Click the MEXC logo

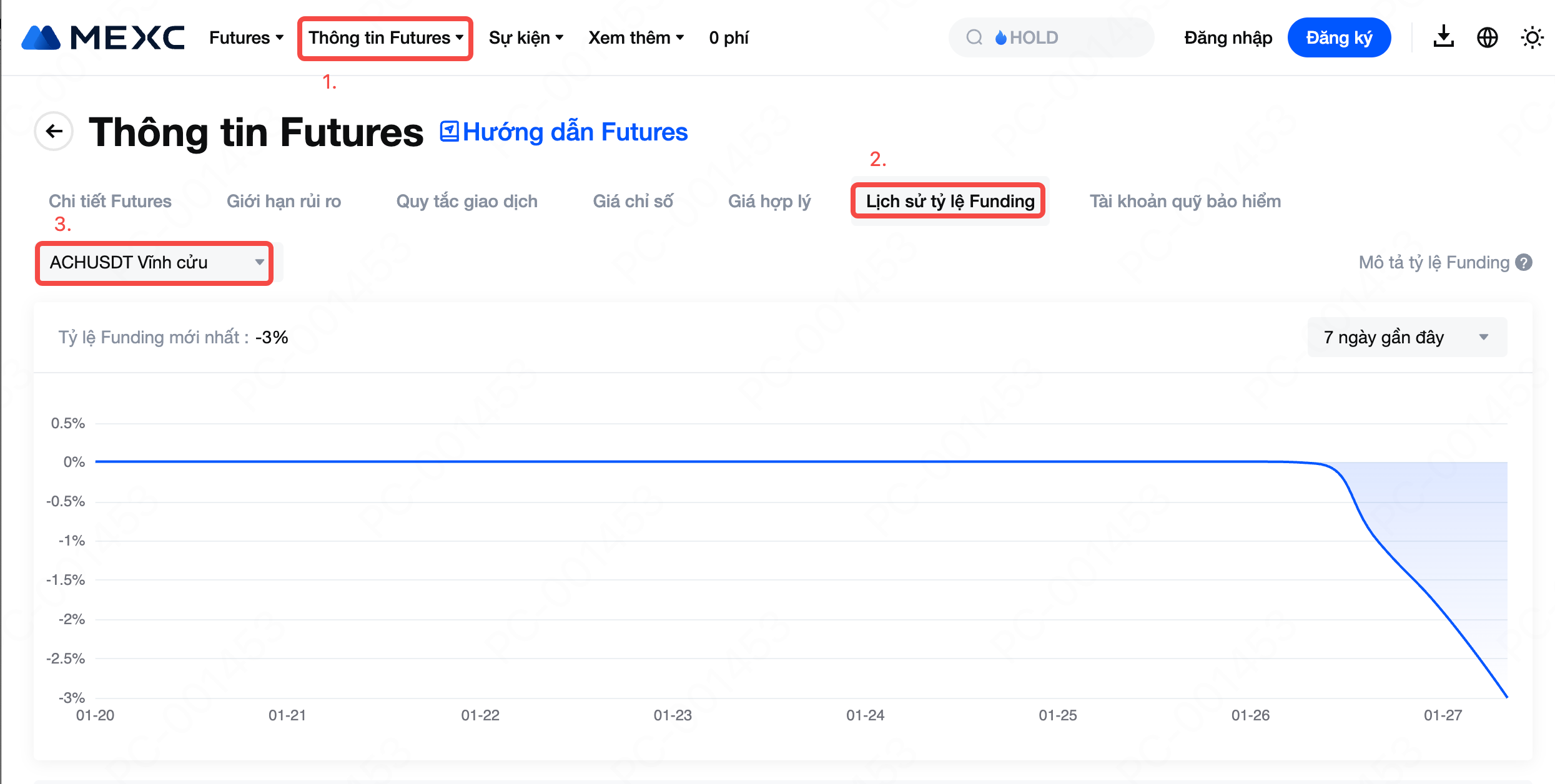tap(103, 37)
